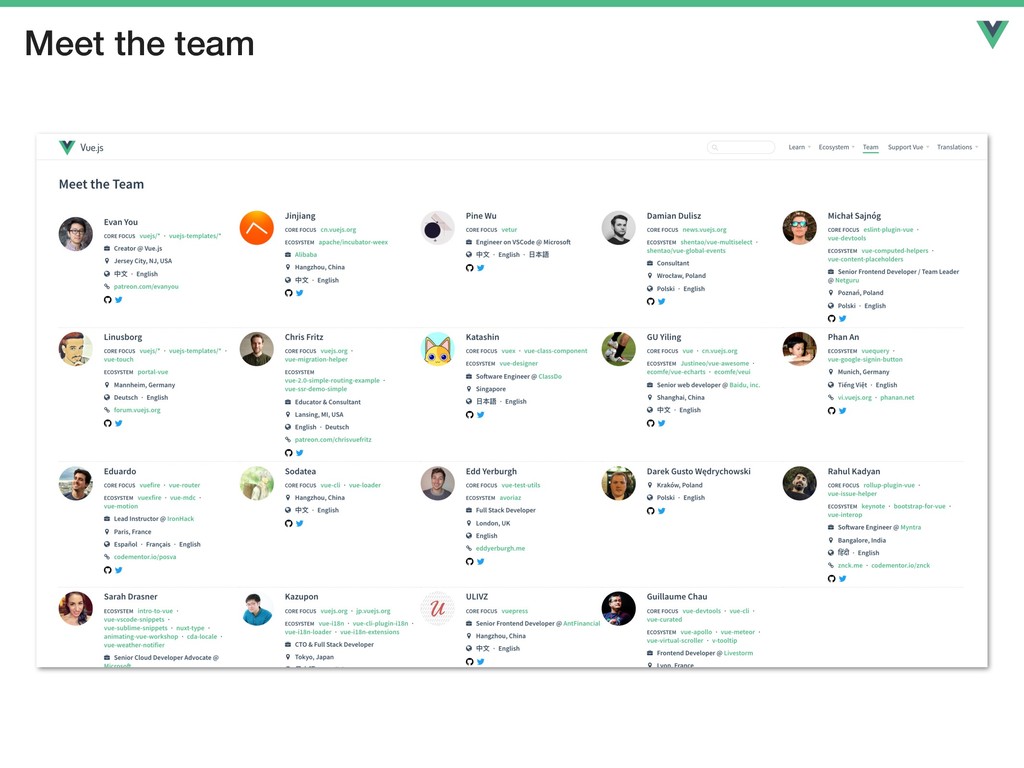The width and height of the screenshot is (1024, 768).
Task: Click Evan You's profile photo
Action: pyautogui.click(x=76, y=234)
